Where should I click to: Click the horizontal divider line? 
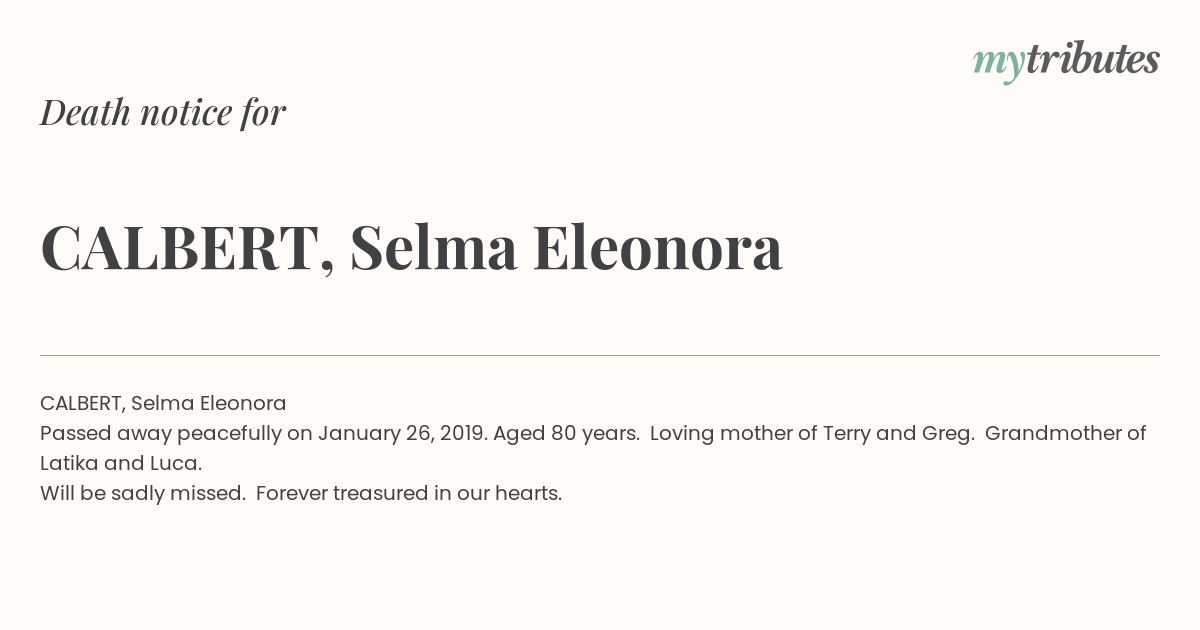pyautogui.click(x=600, y=355)
